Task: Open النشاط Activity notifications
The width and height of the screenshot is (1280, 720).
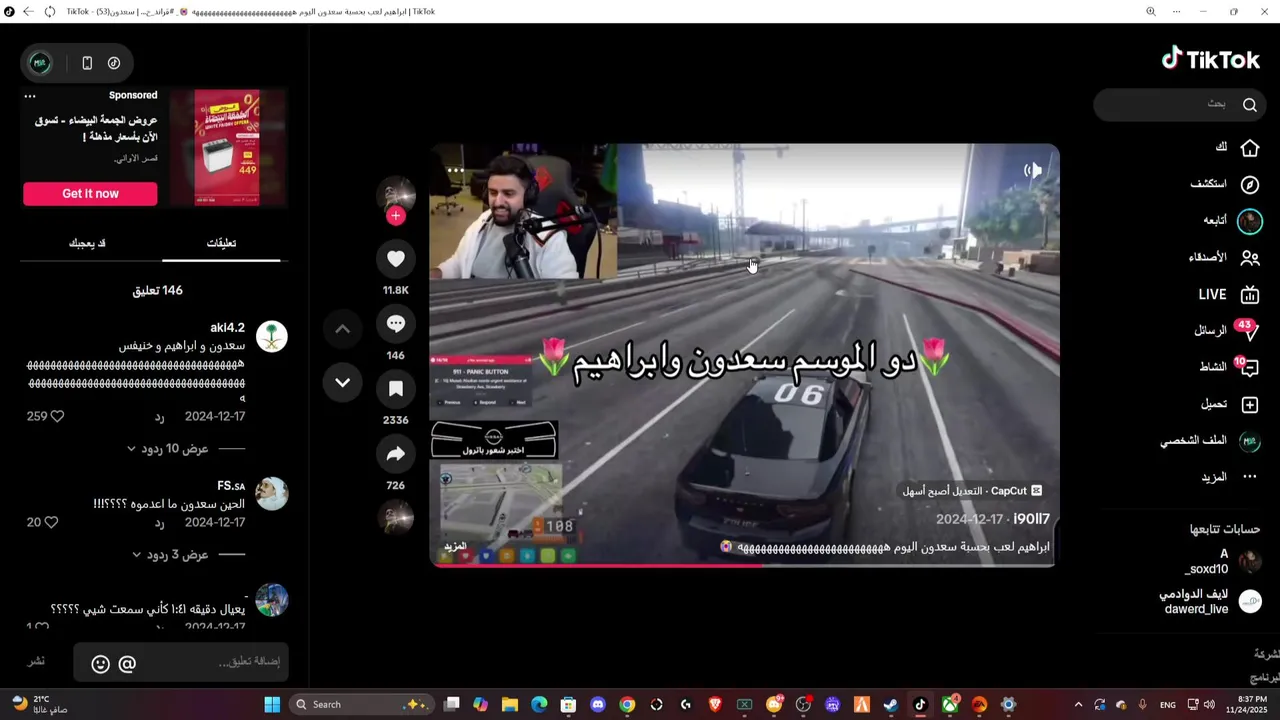Action: click(1228, 367)
